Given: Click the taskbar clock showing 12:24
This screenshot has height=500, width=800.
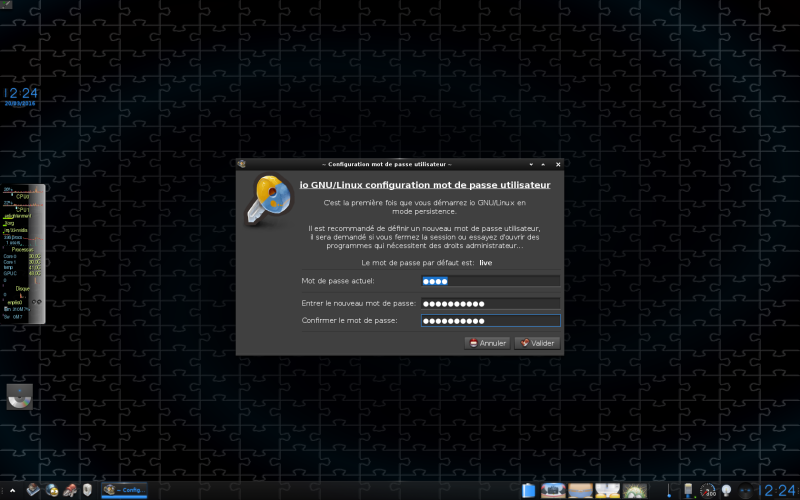Looking at the screenshot, I should [778, 491].
